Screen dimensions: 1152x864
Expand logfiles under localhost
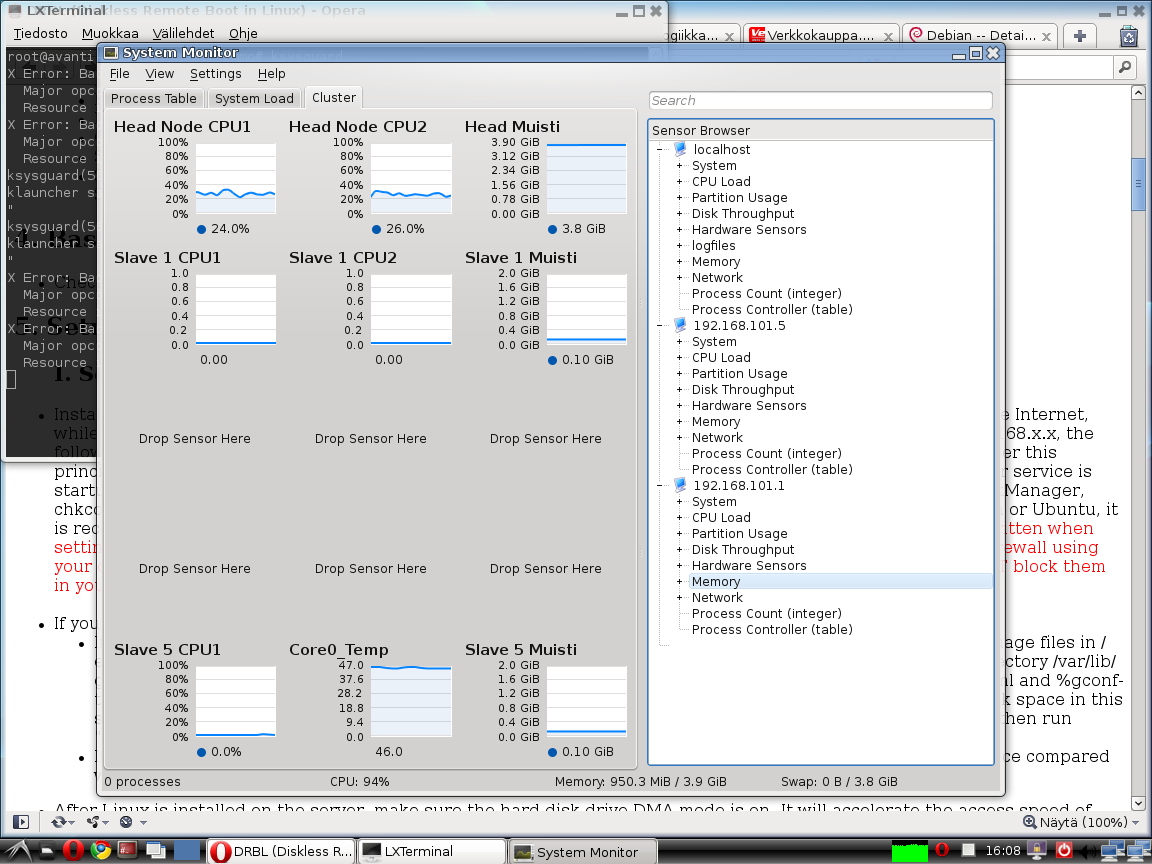click(x=680, y=246)
